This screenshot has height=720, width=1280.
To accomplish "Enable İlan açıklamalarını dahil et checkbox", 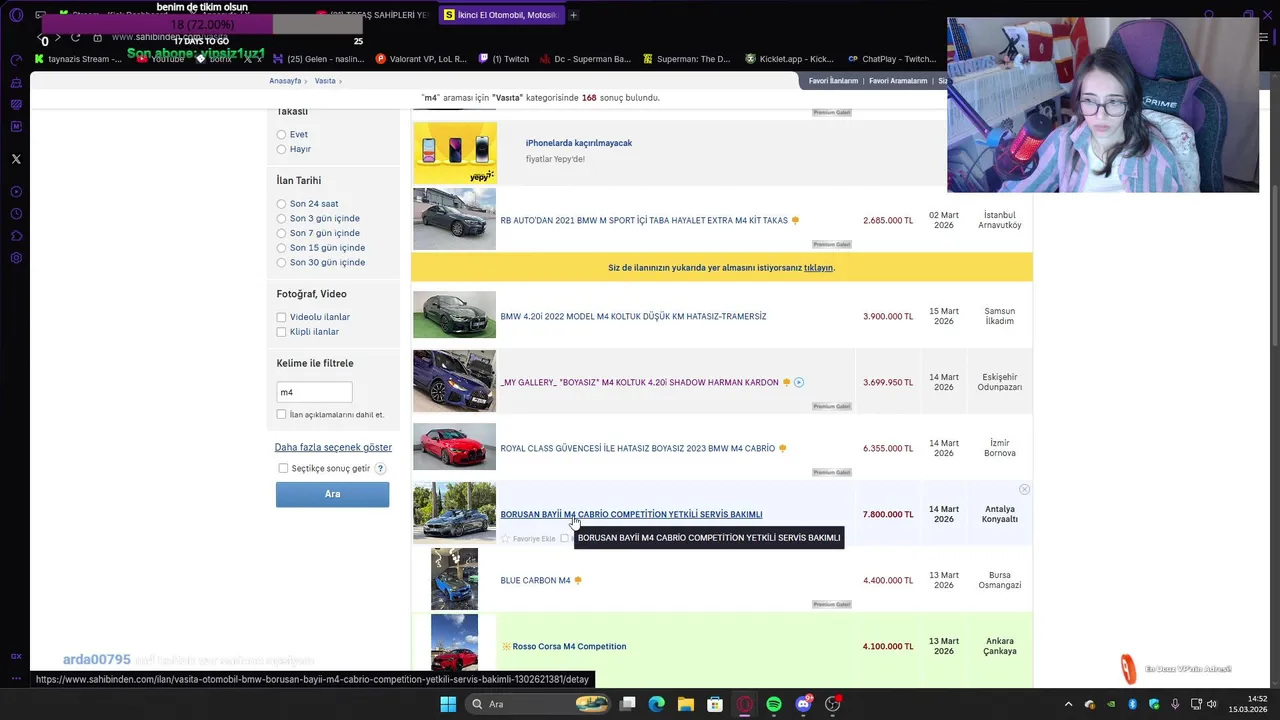I will click(x=281, y=414).
